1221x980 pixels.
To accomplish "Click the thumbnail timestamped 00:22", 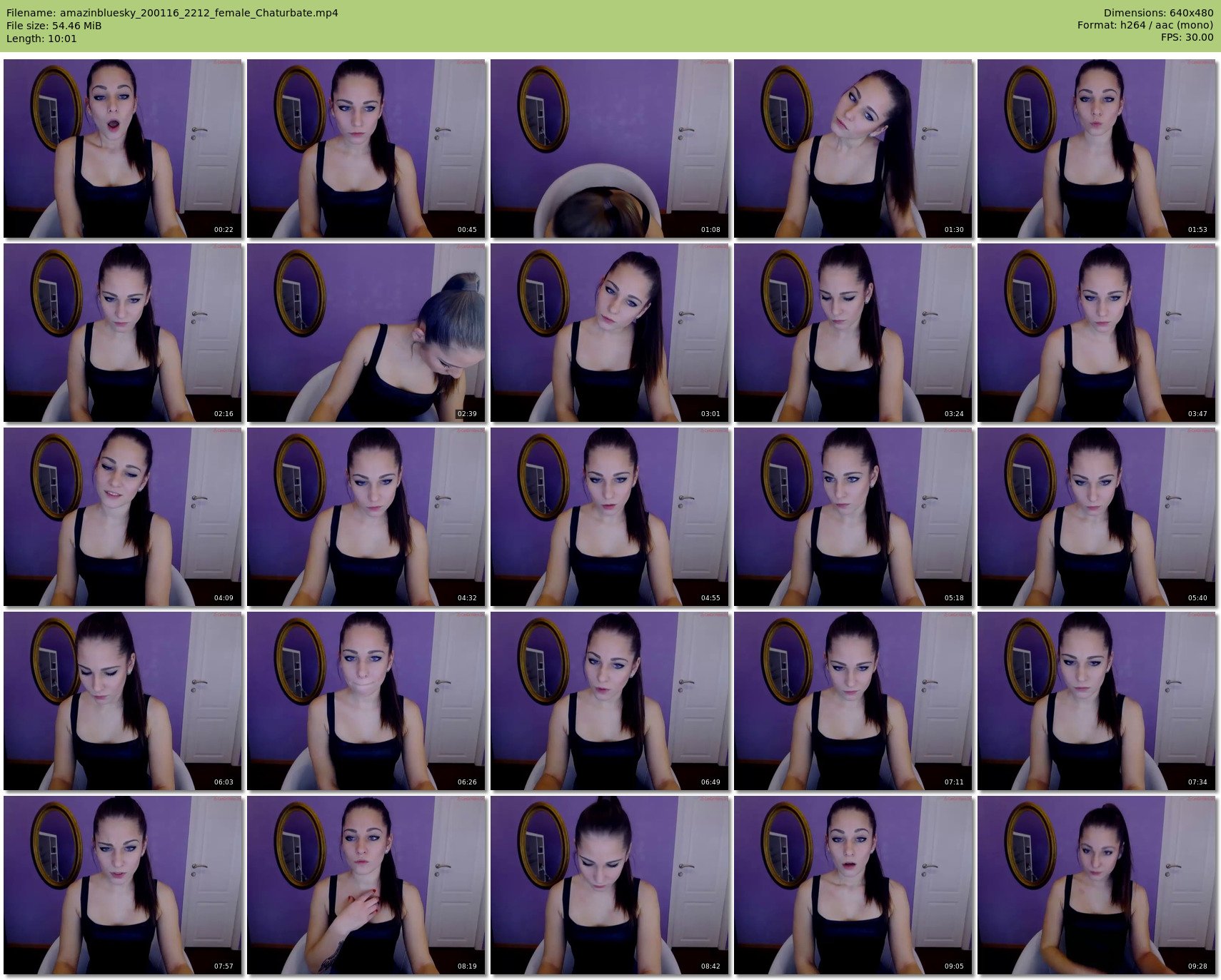I will (123, 148).
